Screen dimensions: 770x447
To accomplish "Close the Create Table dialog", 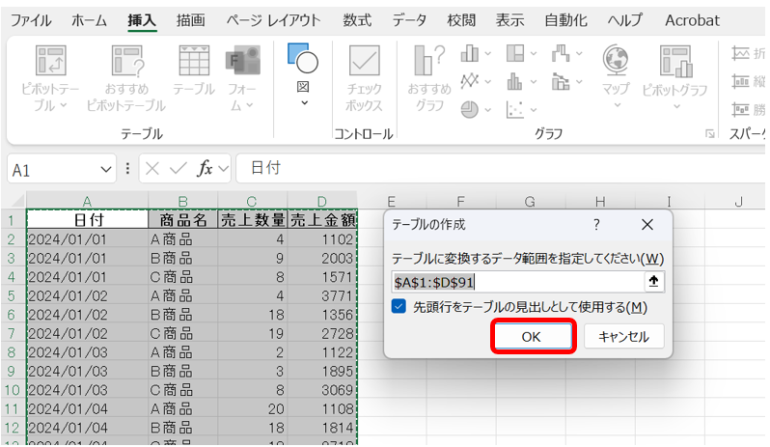I will [647, 224].
